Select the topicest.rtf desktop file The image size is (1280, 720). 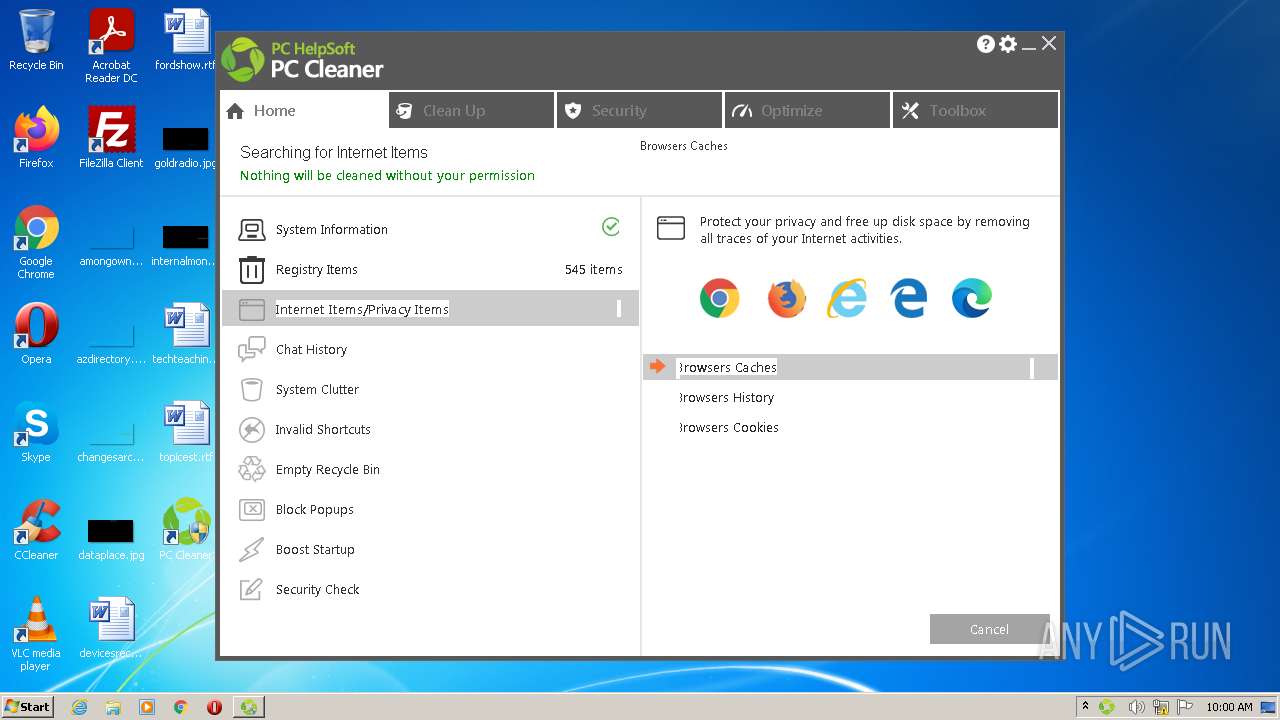click(186, 432)
